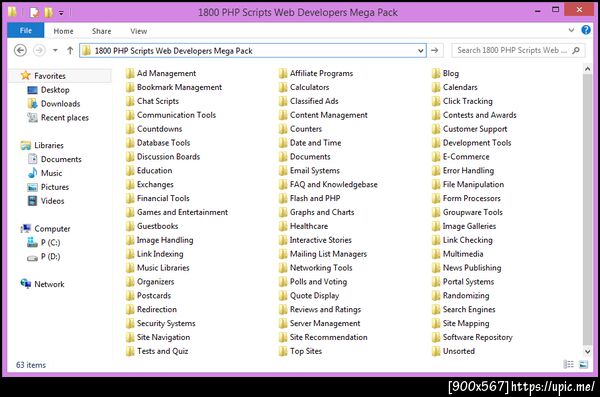
Task: Select the Affiliate Programs folder icon
Action: [283, 73]
